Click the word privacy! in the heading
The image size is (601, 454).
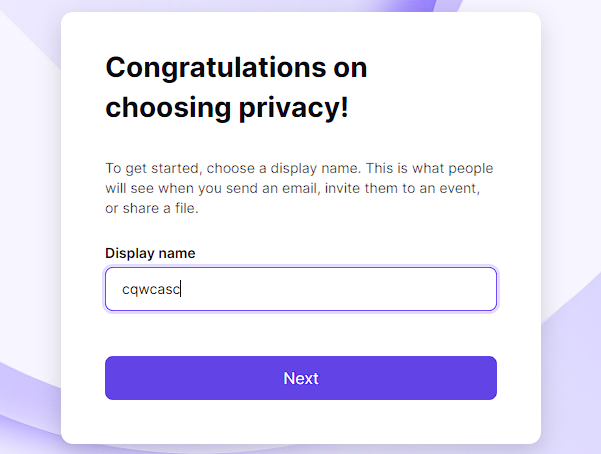pos(294,109)
